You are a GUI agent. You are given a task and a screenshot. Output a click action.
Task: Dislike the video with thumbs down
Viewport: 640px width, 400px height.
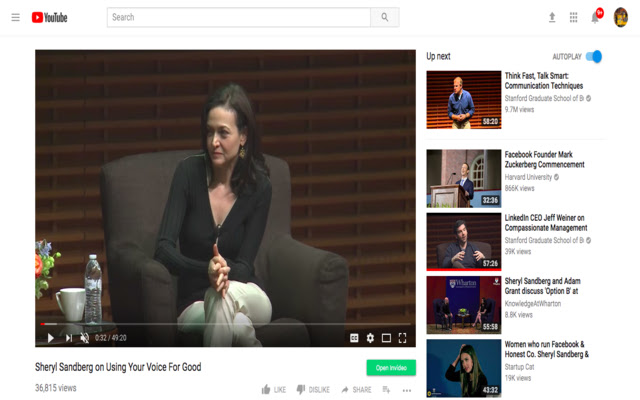pos(313,390)
